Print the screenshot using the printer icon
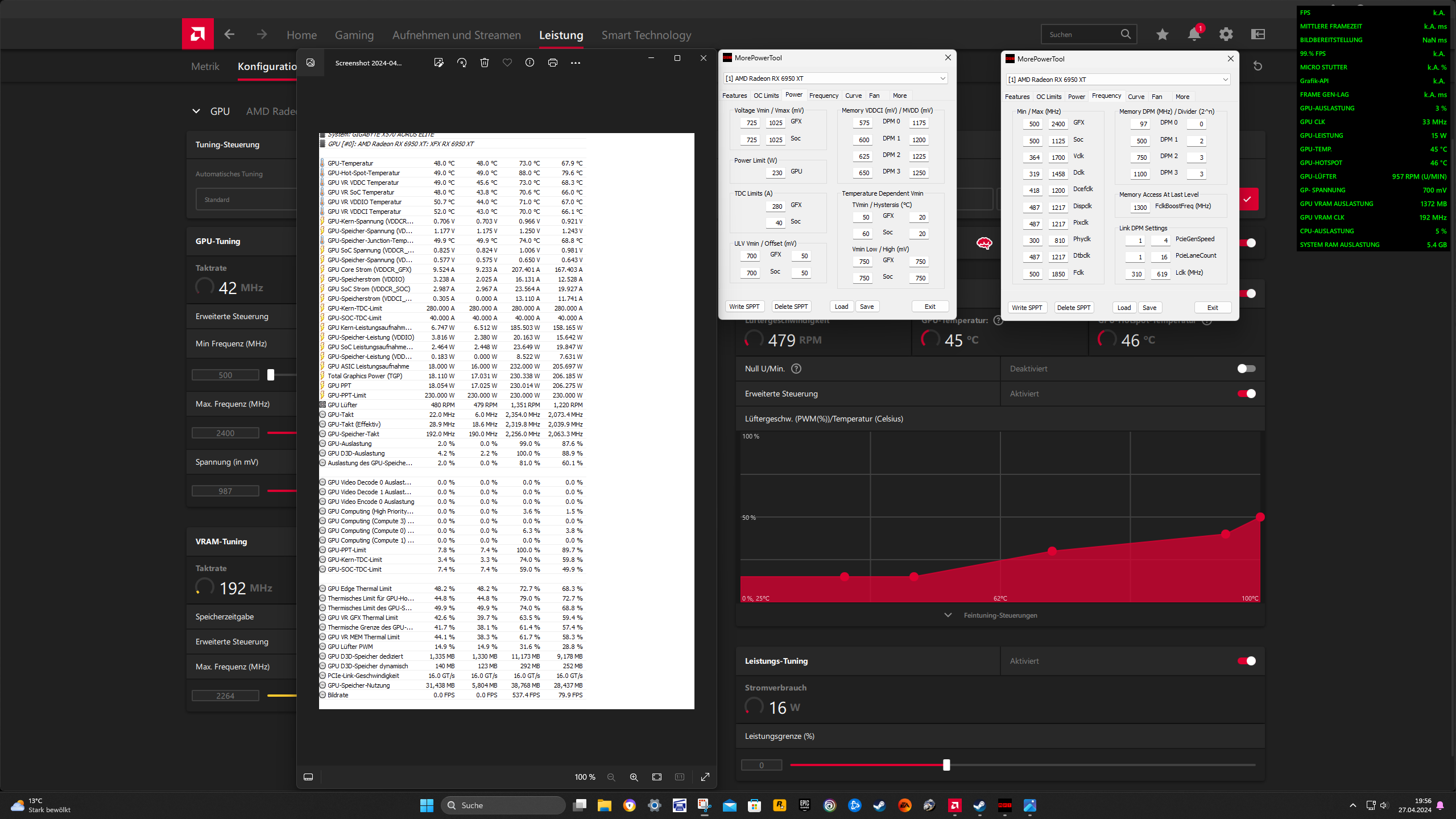This screenshot has height=819, width=1456. click(552, 63)
